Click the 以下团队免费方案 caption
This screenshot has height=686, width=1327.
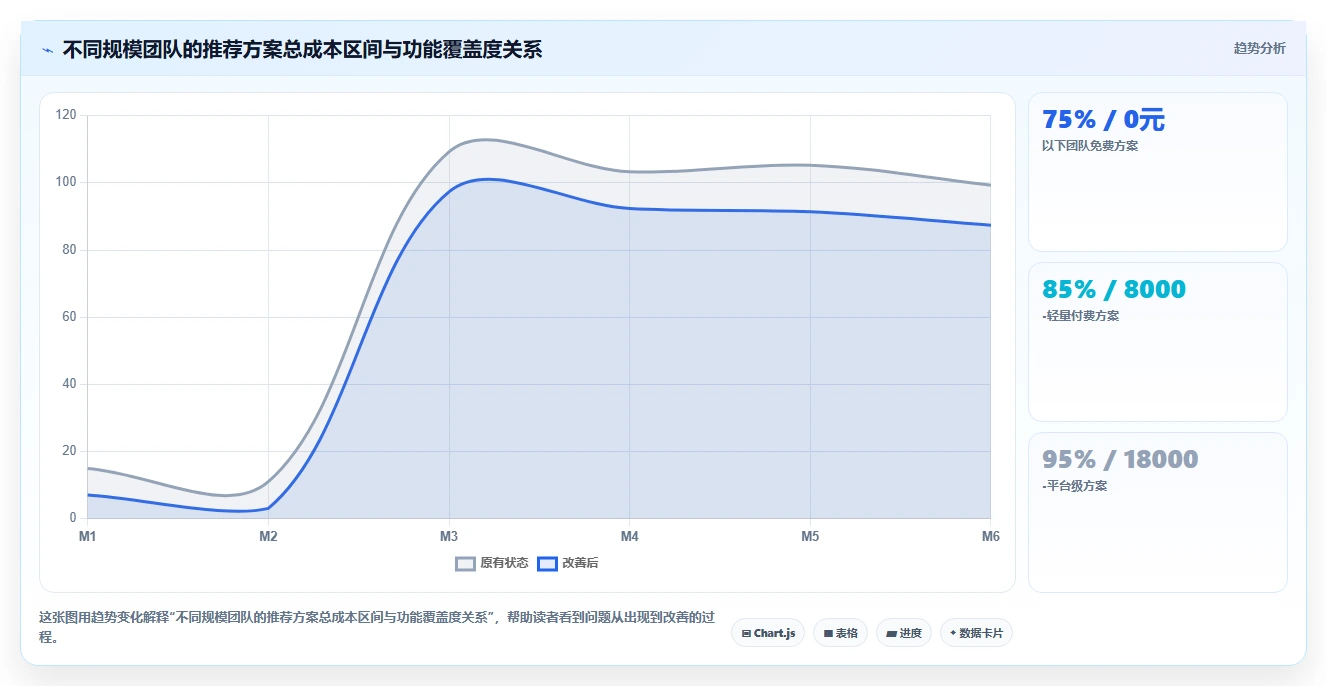tap(1090, 146)
